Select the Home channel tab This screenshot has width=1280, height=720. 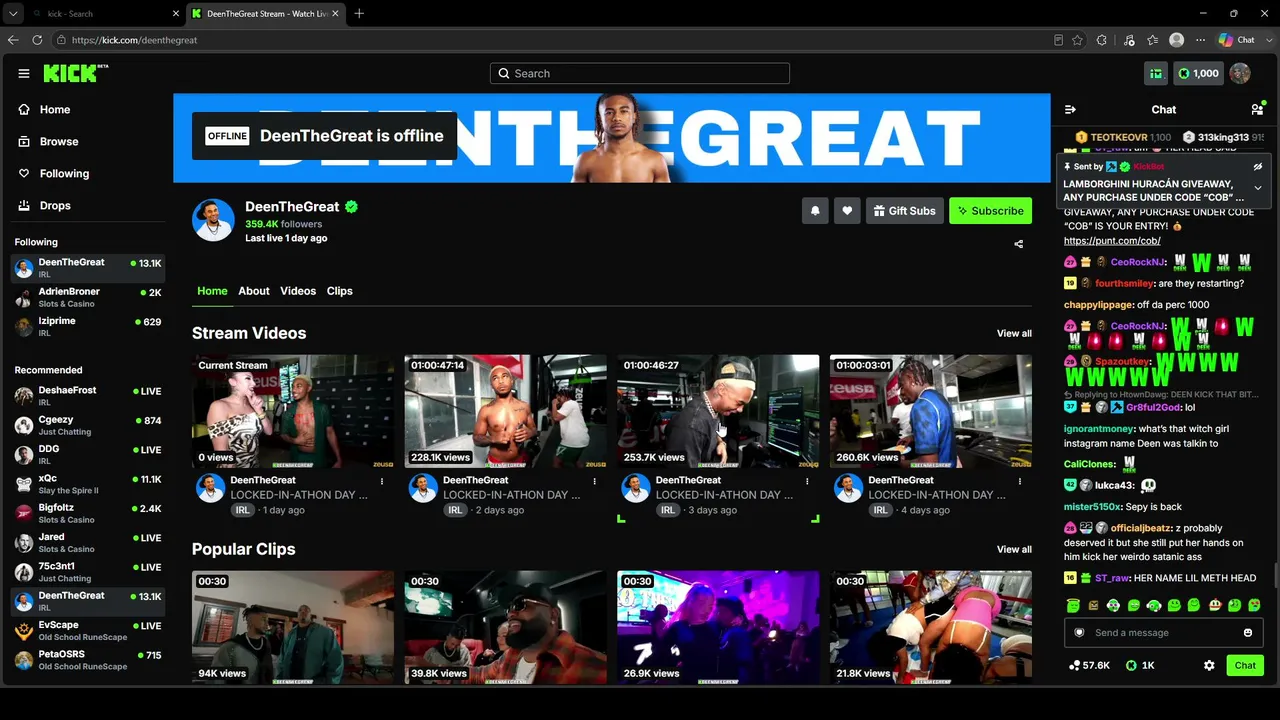pos(212,291)
